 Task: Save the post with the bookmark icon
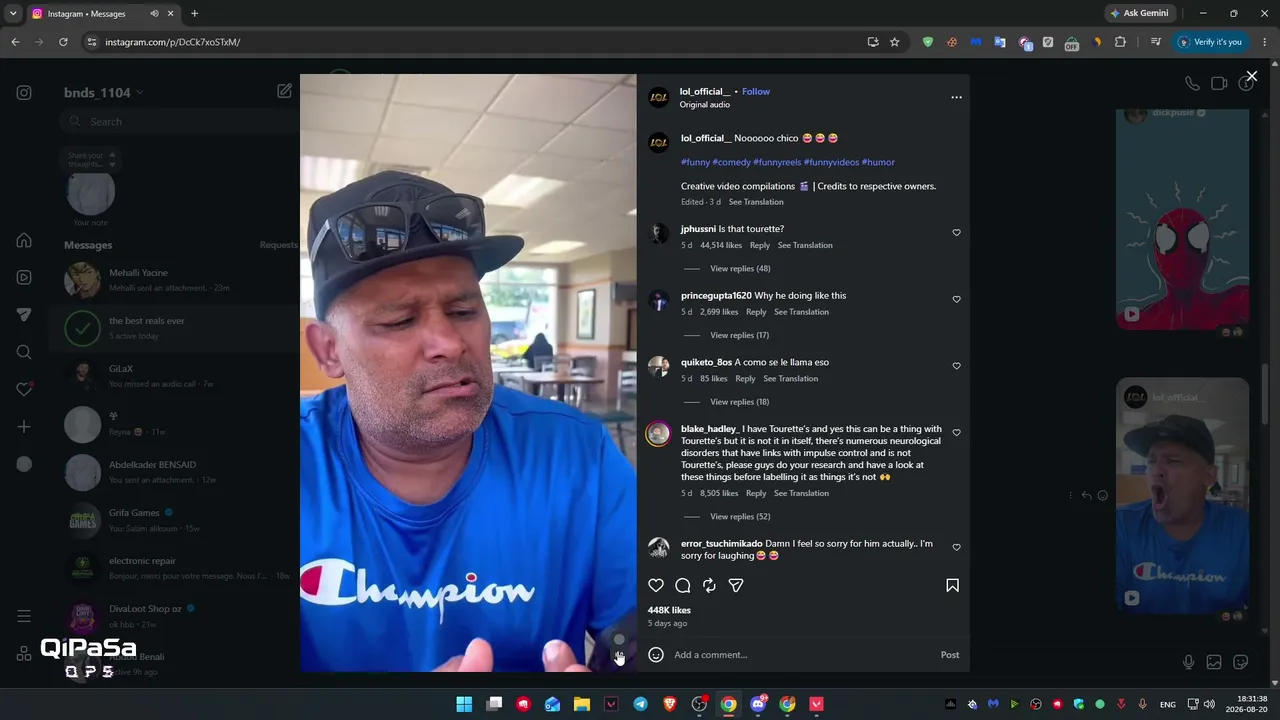[952, 585]
